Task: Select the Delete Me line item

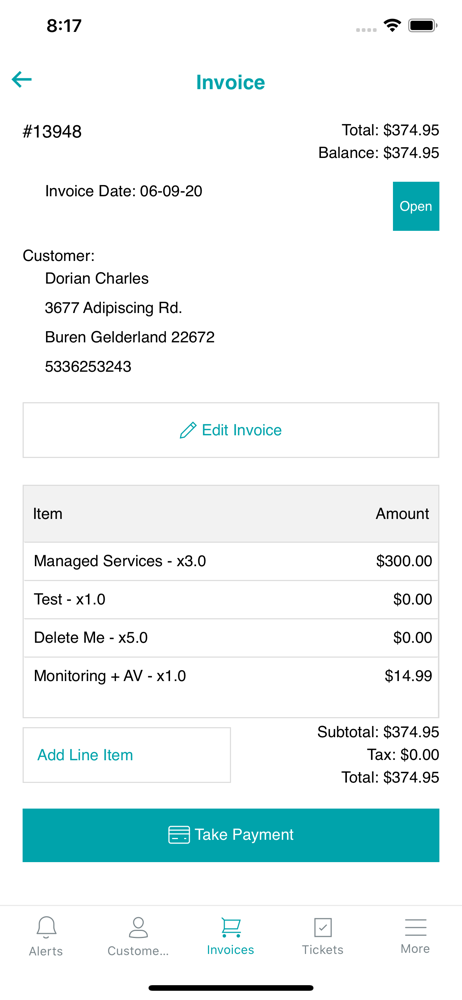Action: pyautogui.click(x=231, y=638)
